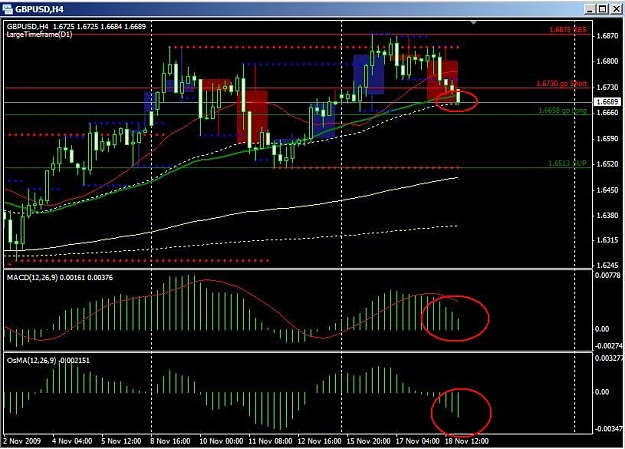Click the 0.00778 MACD scale value

608,275
